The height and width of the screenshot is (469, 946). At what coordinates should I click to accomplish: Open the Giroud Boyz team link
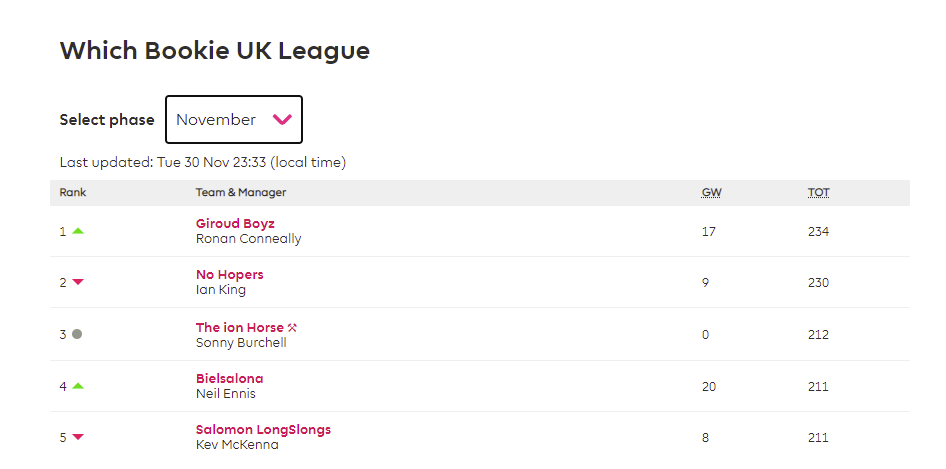pyautogui.click(x=235, y=223)
